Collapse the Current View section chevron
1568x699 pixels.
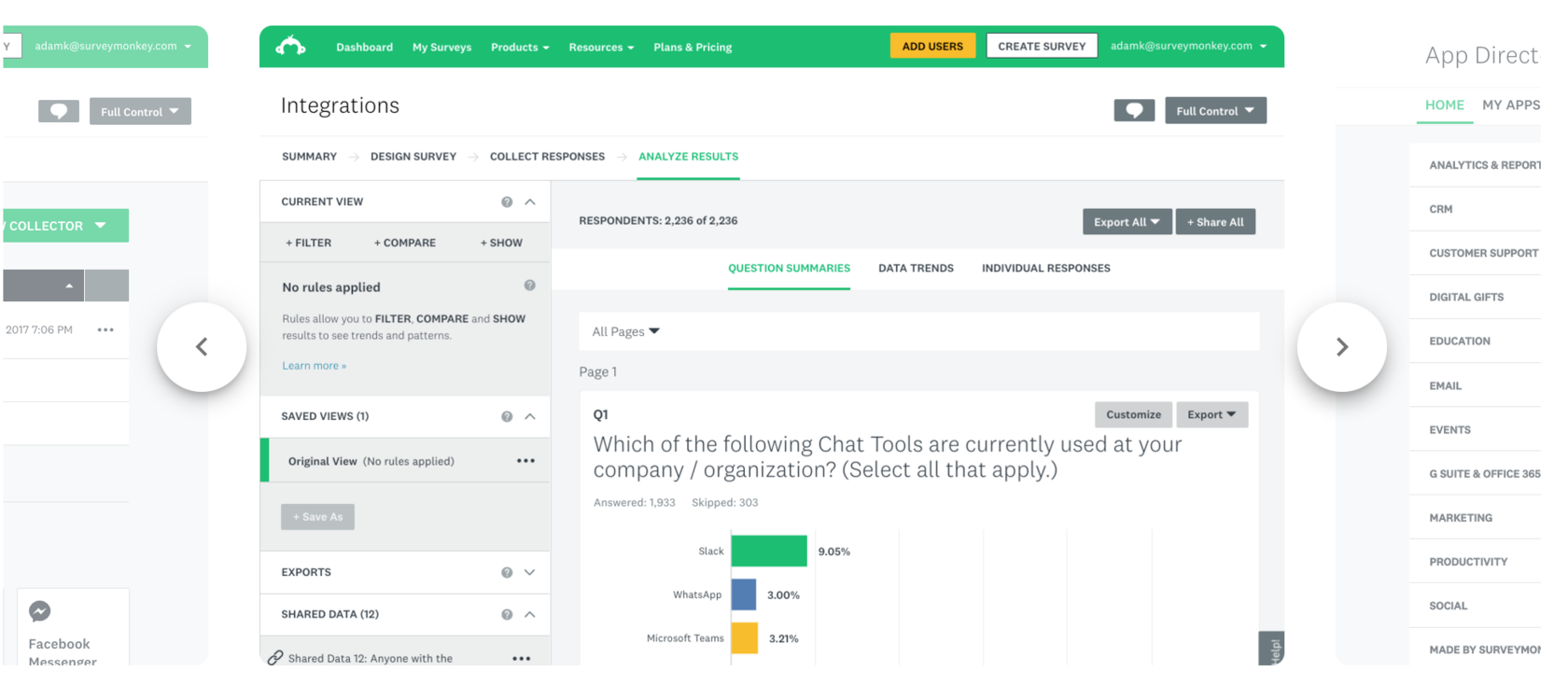pyautogui.click(x=530, y=202)
